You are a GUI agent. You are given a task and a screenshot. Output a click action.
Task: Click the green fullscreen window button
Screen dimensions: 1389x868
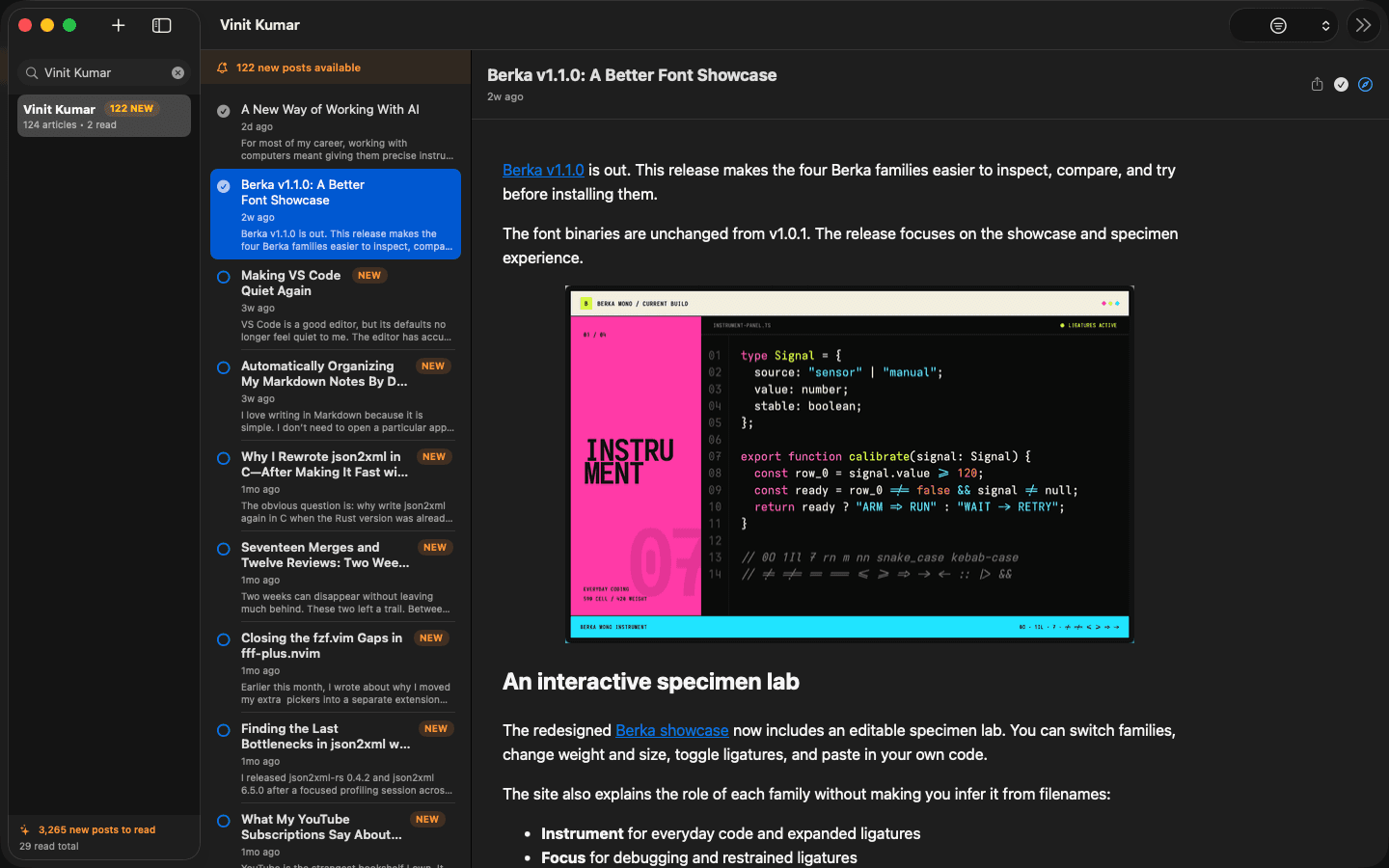tap(69, 25)
